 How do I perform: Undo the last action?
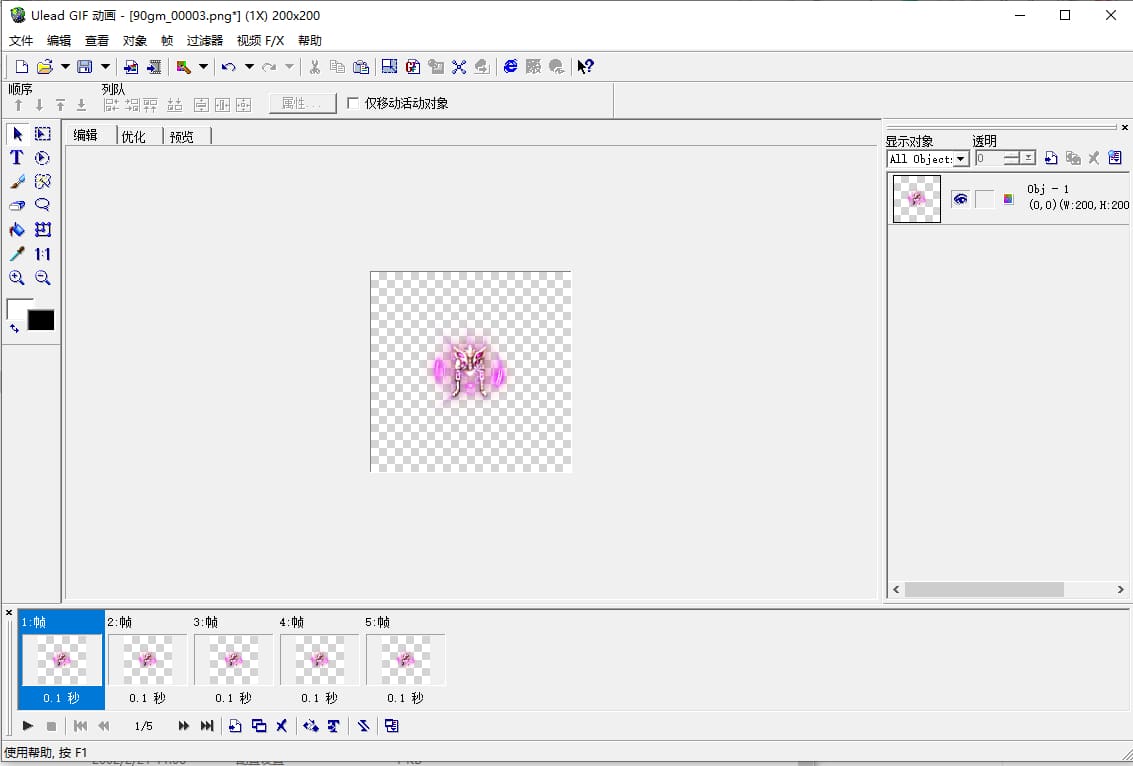pyautogui.click(x=228, y=67)
